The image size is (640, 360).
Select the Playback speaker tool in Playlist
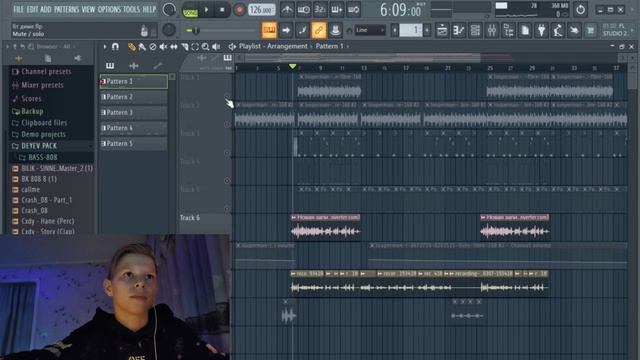(216, 47)
